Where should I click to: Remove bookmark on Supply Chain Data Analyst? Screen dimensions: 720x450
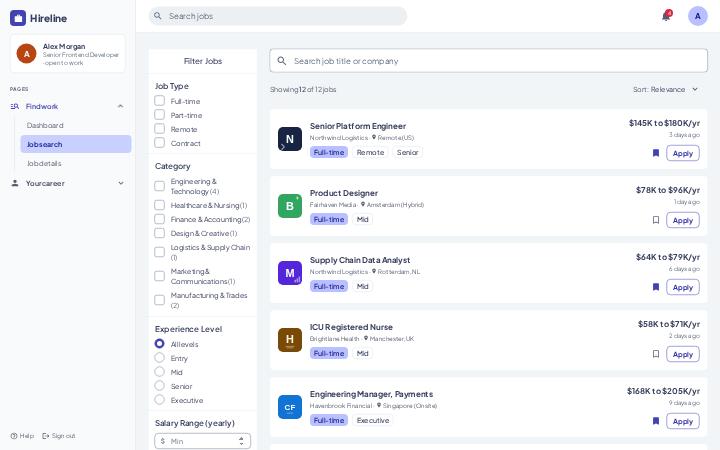point(656,287)
